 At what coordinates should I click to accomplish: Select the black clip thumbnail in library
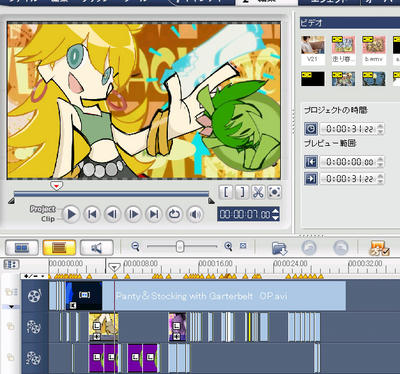click(313, 79)
